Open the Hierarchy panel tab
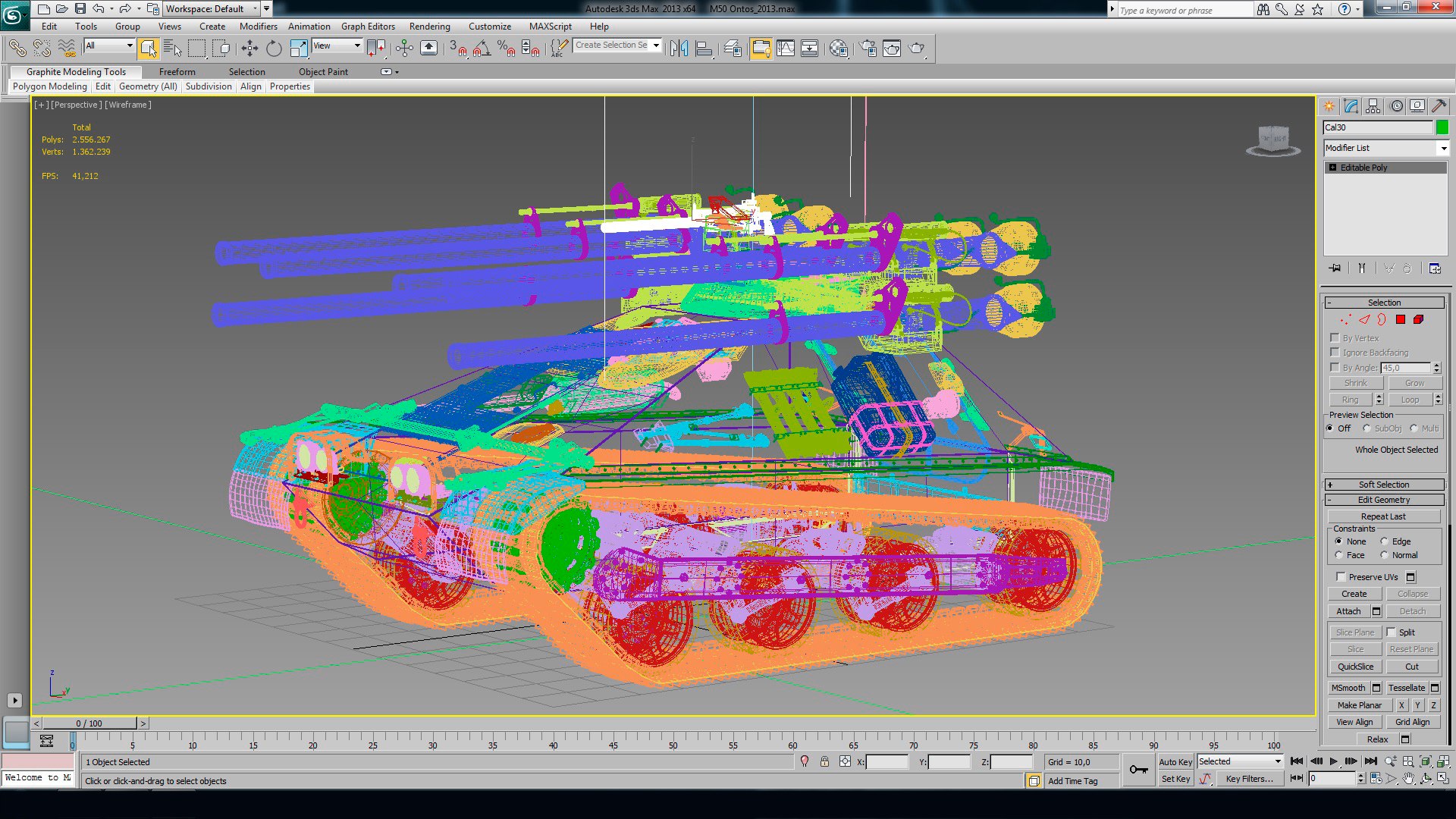1456x819 pixels. coord(1373,106)
